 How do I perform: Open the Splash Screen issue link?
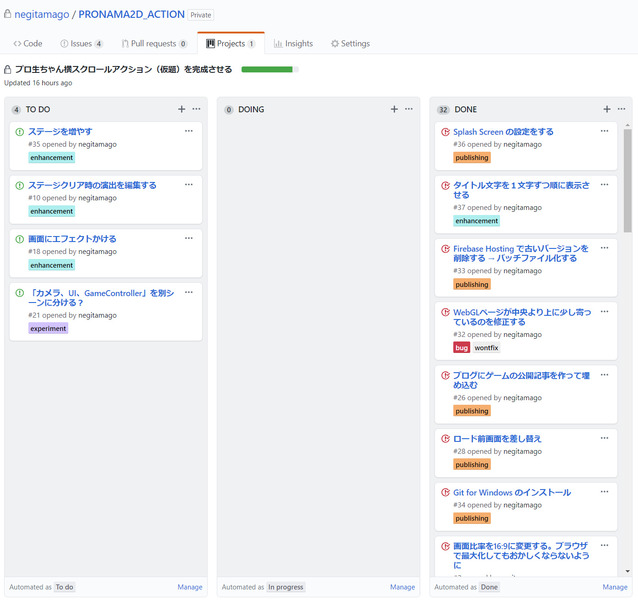pyautogui.click(x=503, y=132)
